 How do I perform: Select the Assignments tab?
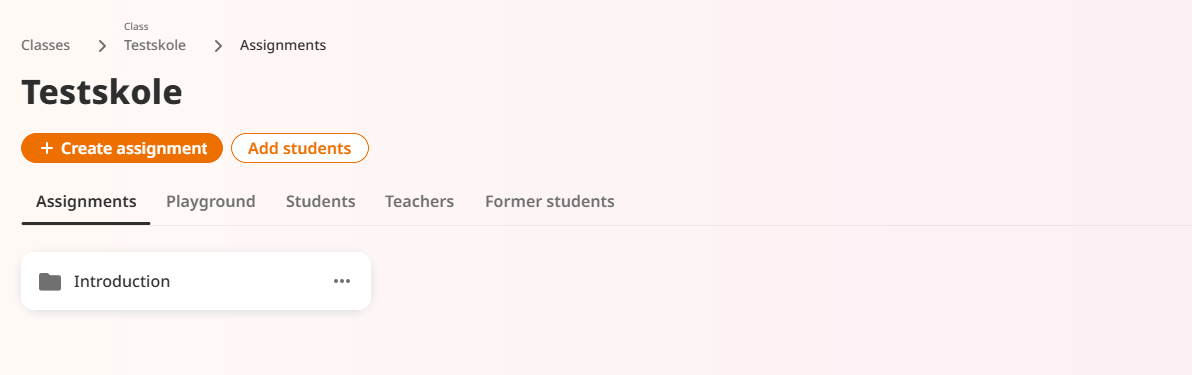click(86, 202)
